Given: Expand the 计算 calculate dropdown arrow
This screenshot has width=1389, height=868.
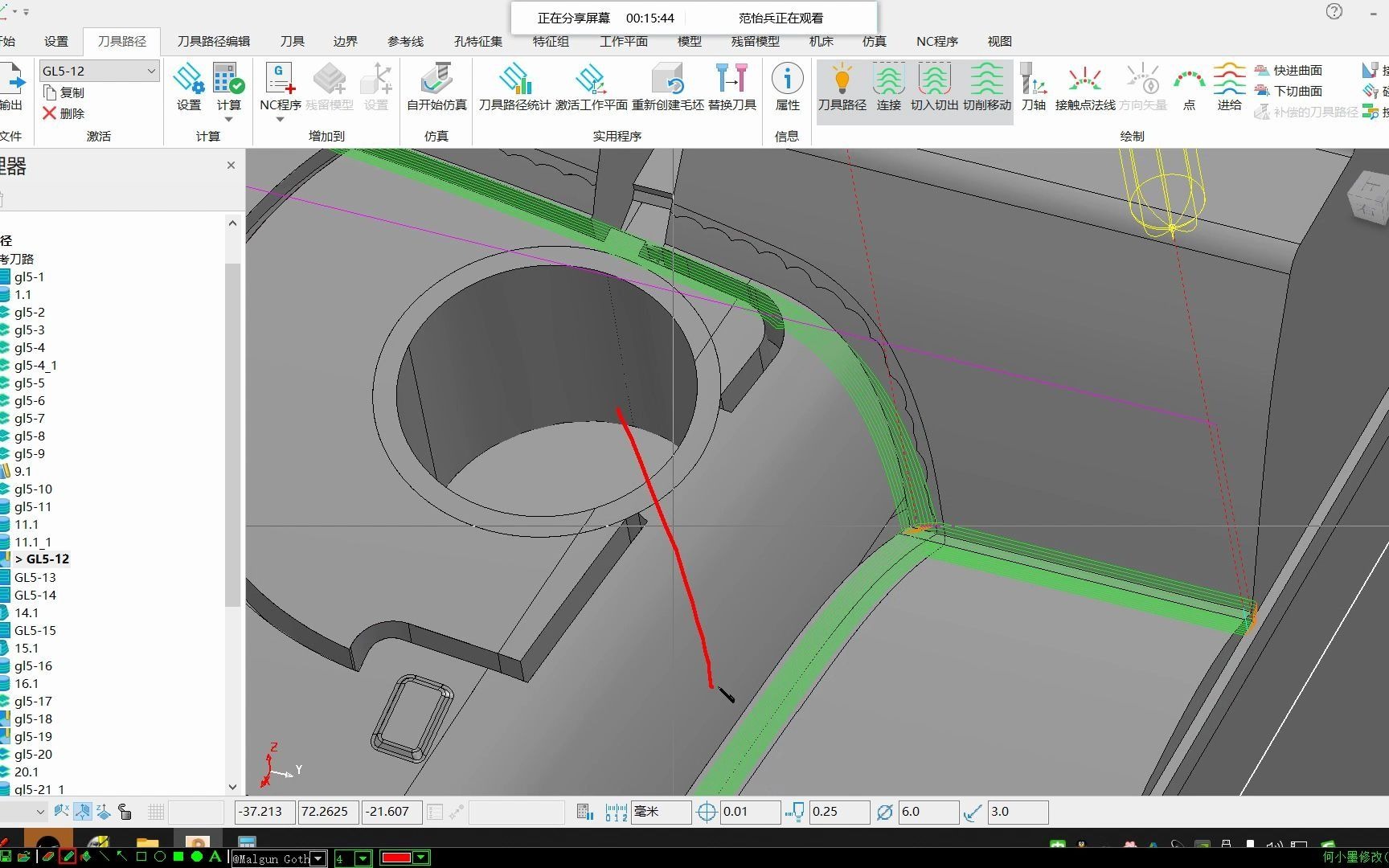Looking at the screenshot, I should tap(229, 119).
